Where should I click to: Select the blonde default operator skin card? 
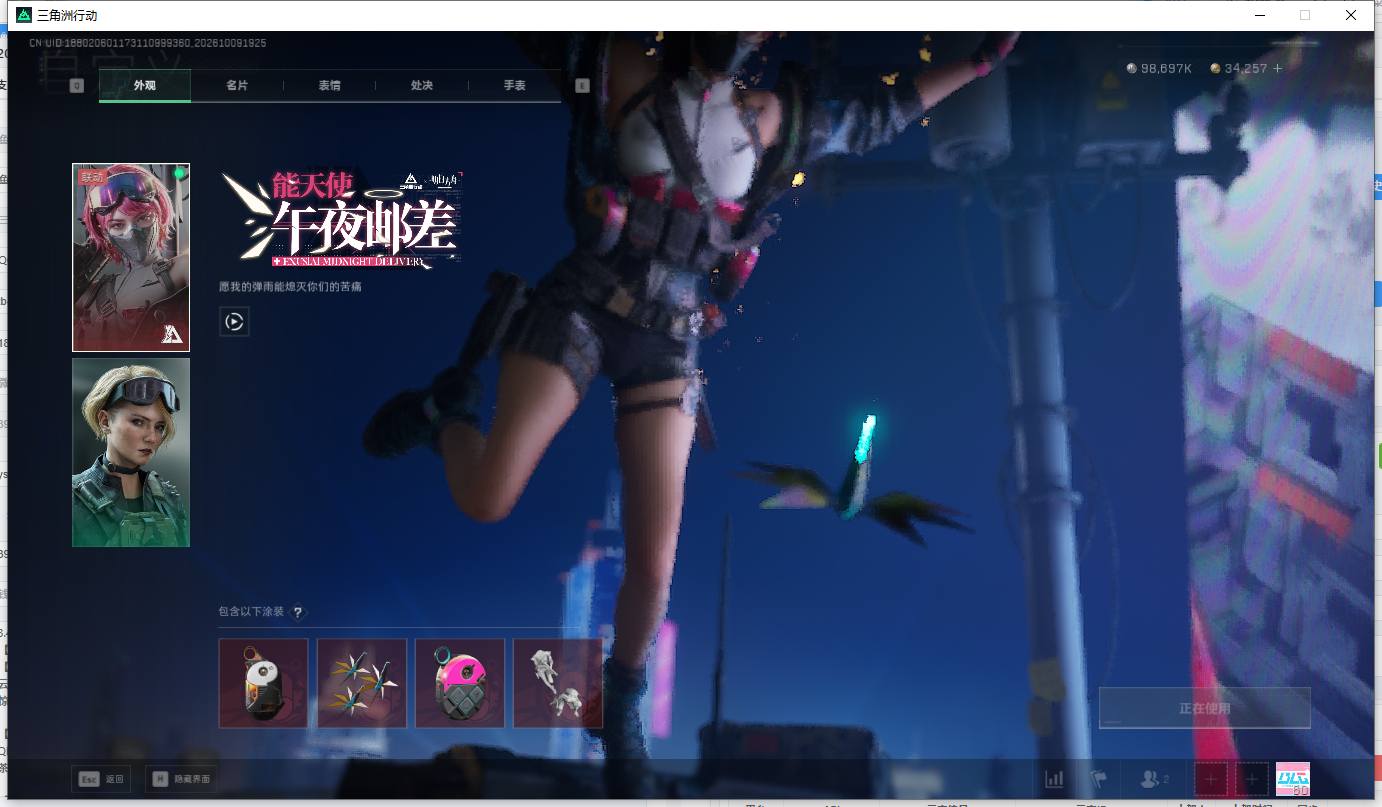[x=131, y=452]
